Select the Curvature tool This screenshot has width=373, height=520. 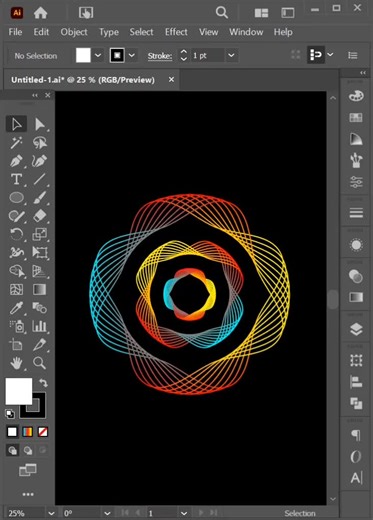click(40, 161)
